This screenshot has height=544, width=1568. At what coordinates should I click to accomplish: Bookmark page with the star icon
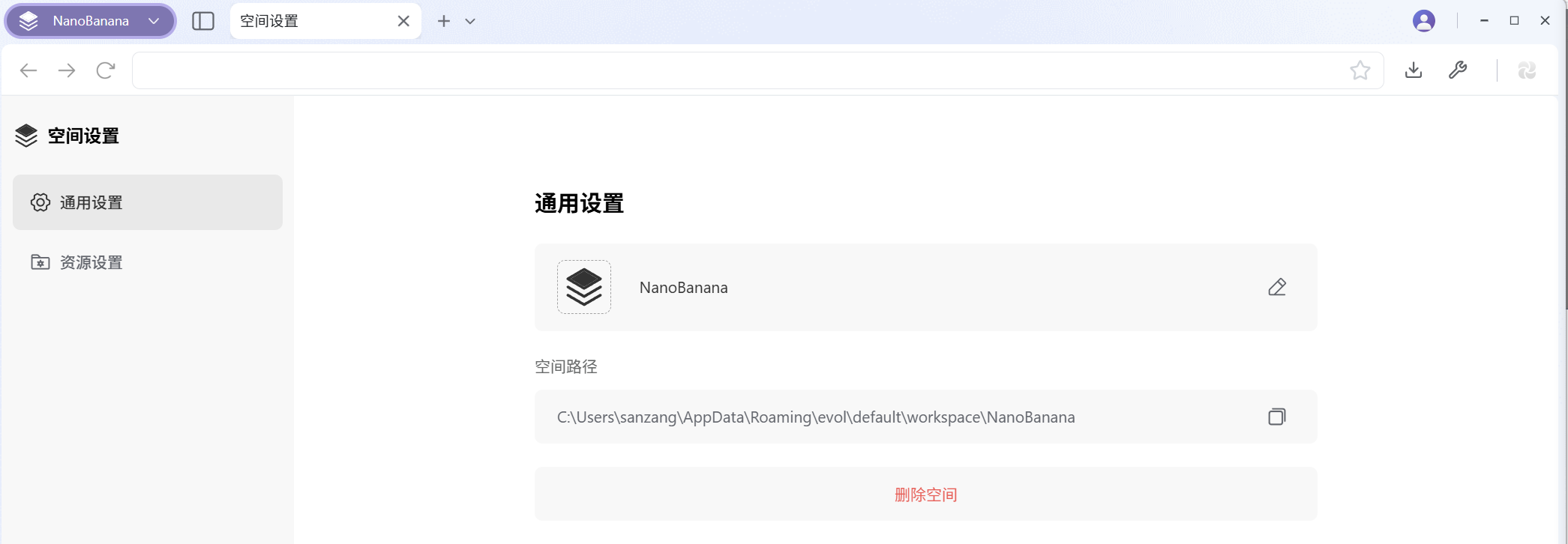click(1360, 70)
